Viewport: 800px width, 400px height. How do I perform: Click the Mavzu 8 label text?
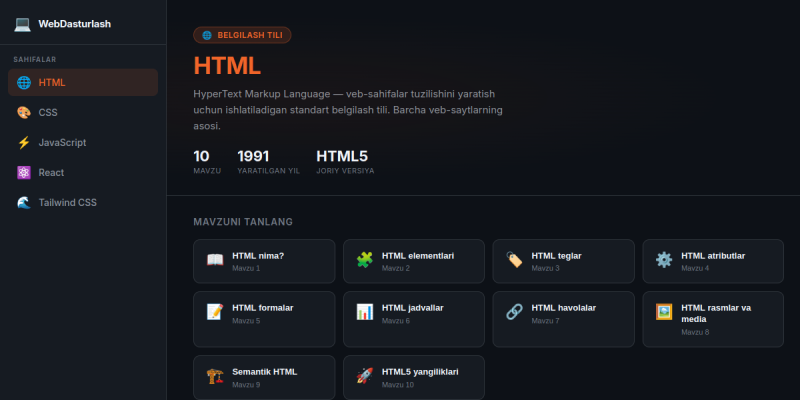[x=695, y=332]
